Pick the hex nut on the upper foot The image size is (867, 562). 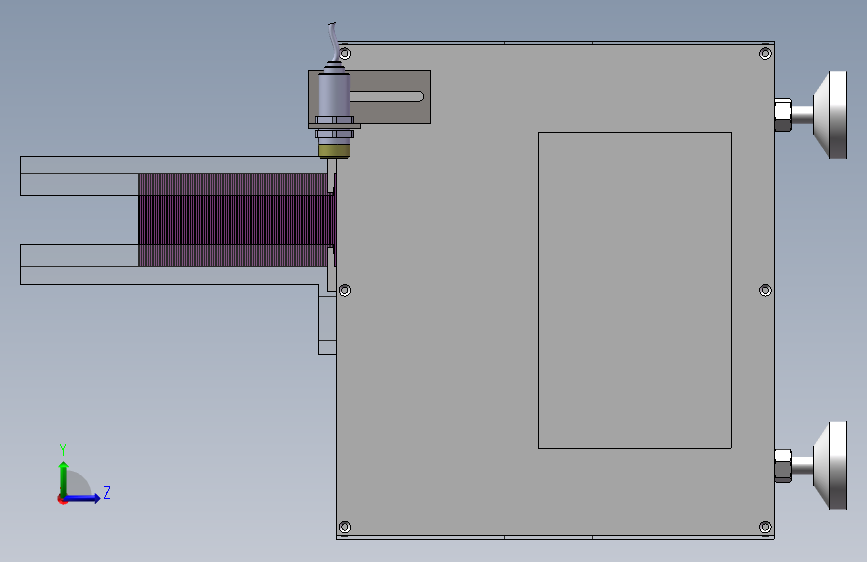tap(783, 115)
